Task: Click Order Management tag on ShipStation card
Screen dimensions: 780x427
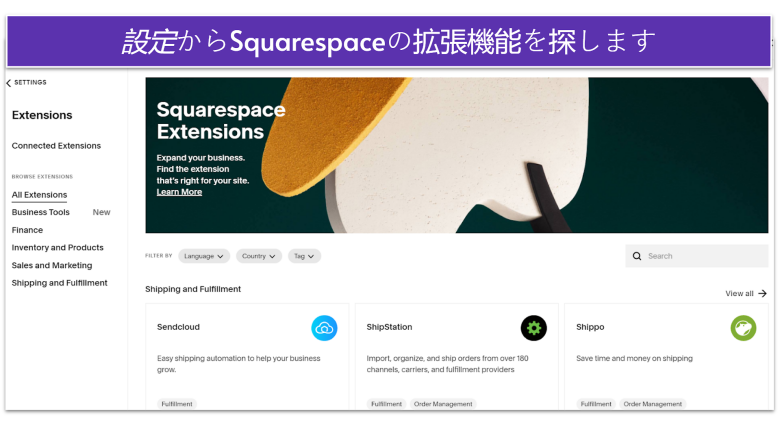Action: pyautogui.click(x=443, y=404)
